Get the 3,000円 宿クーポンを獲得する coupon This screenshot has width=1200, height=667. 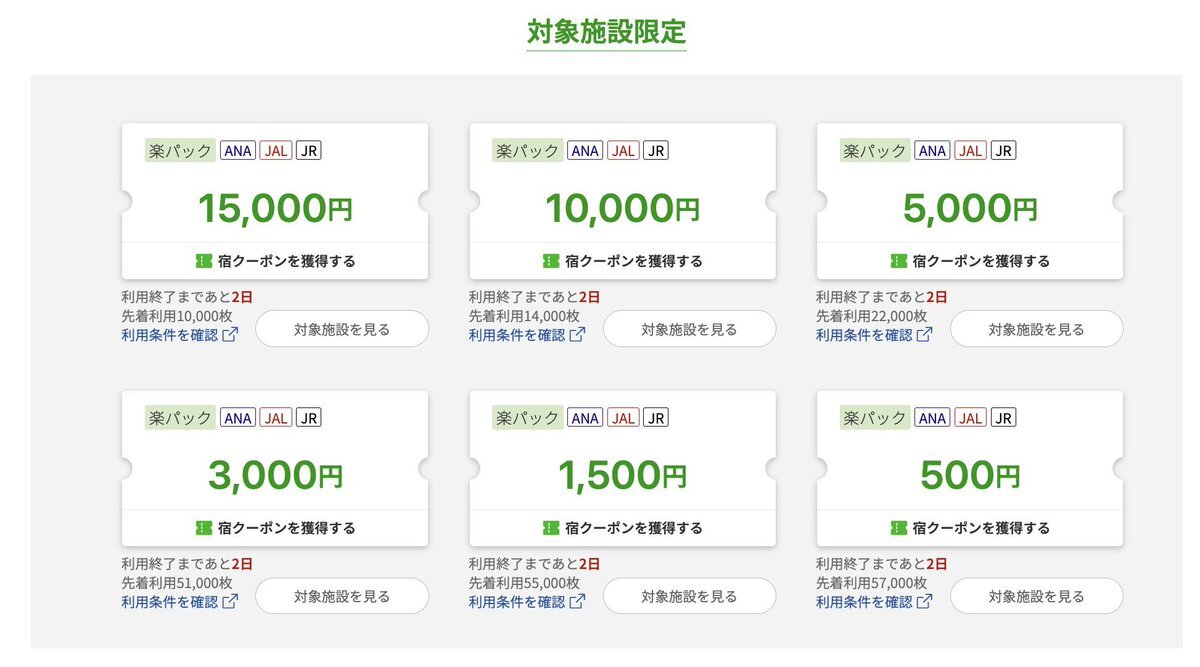[x=275, y=528]
